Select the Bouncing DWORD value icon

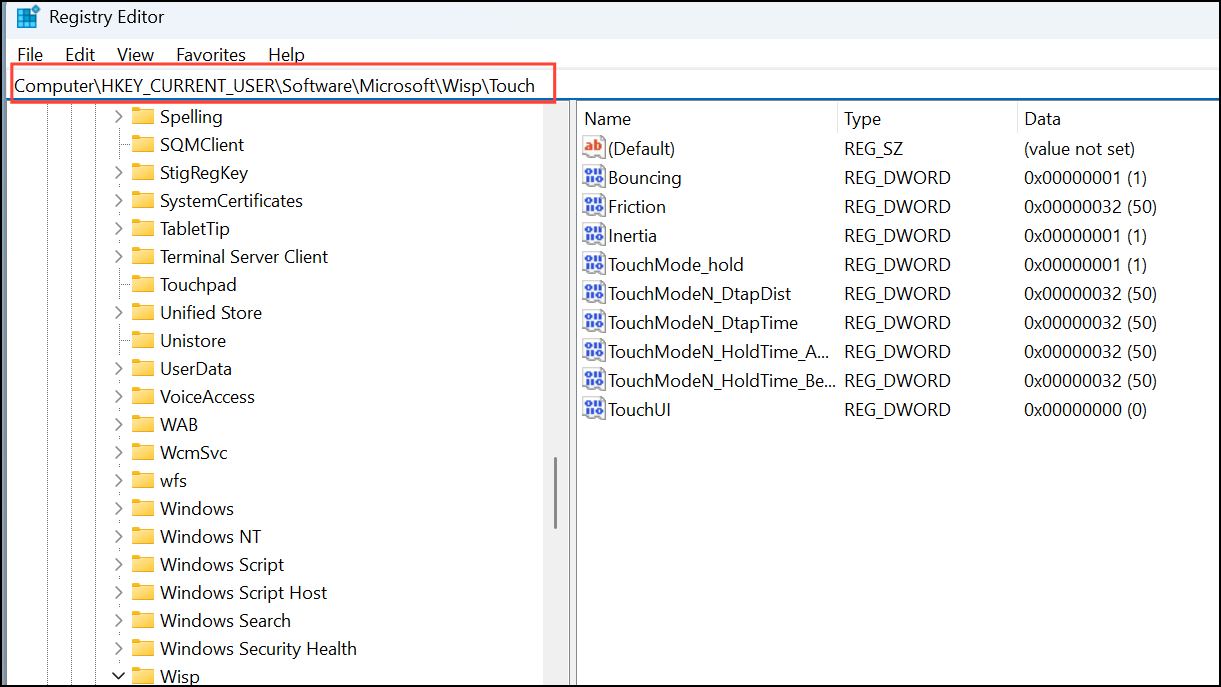[594, 178]
